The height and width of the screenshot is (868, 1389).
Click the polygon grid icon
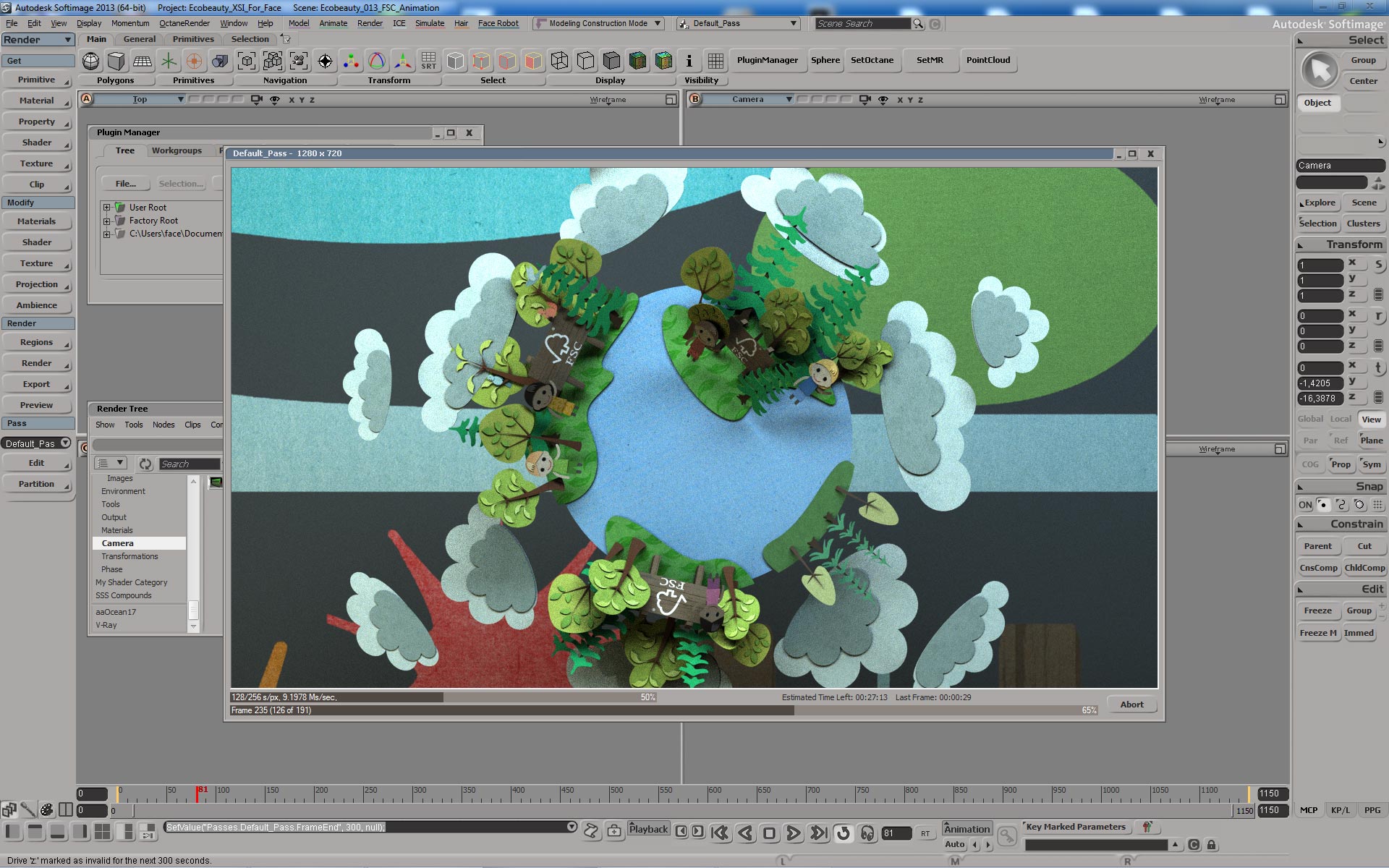coord(143,61)
